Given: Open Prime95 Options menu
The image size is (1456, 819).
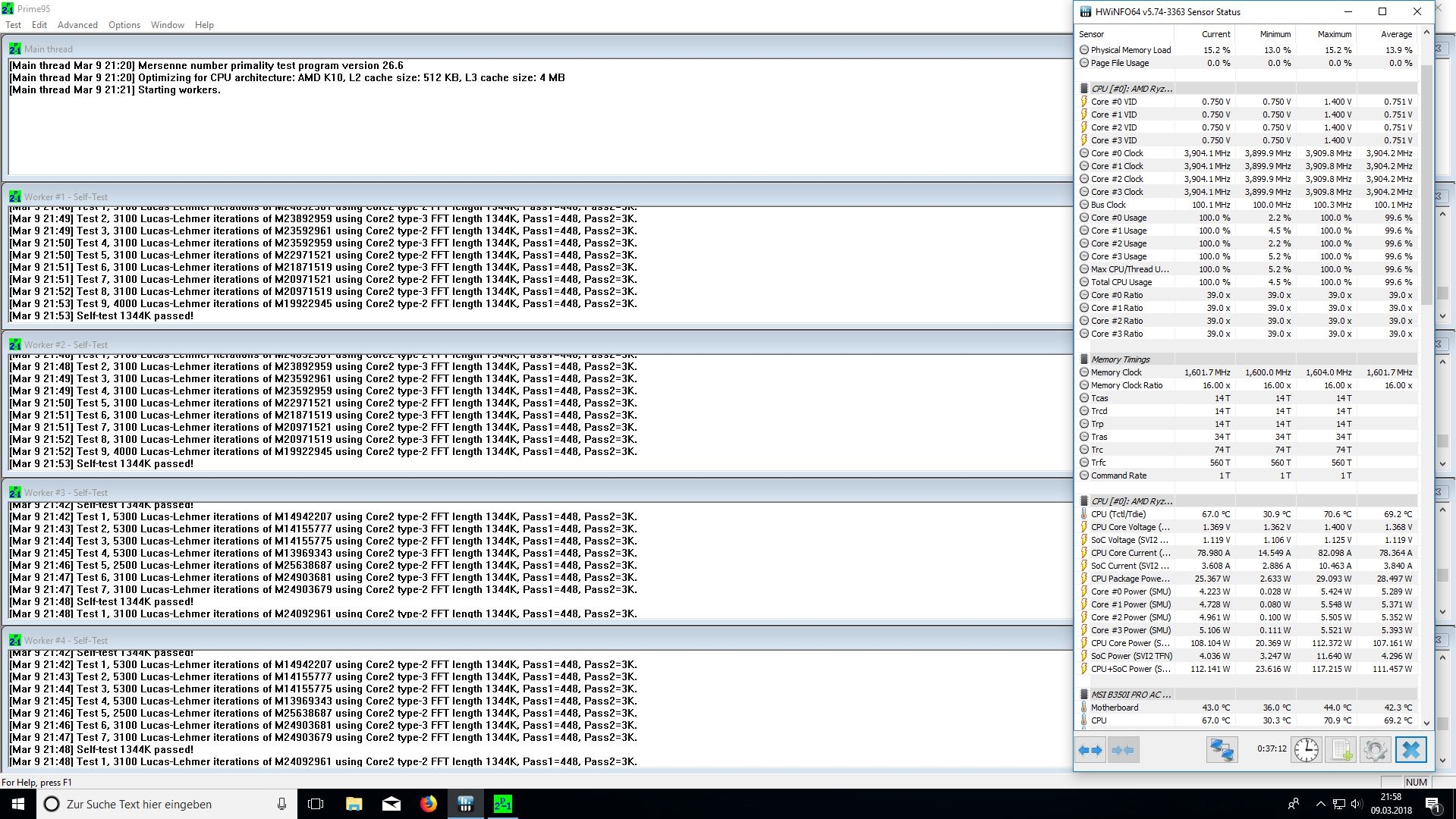Looking at the screenshot, I should [x=124, y=25].
